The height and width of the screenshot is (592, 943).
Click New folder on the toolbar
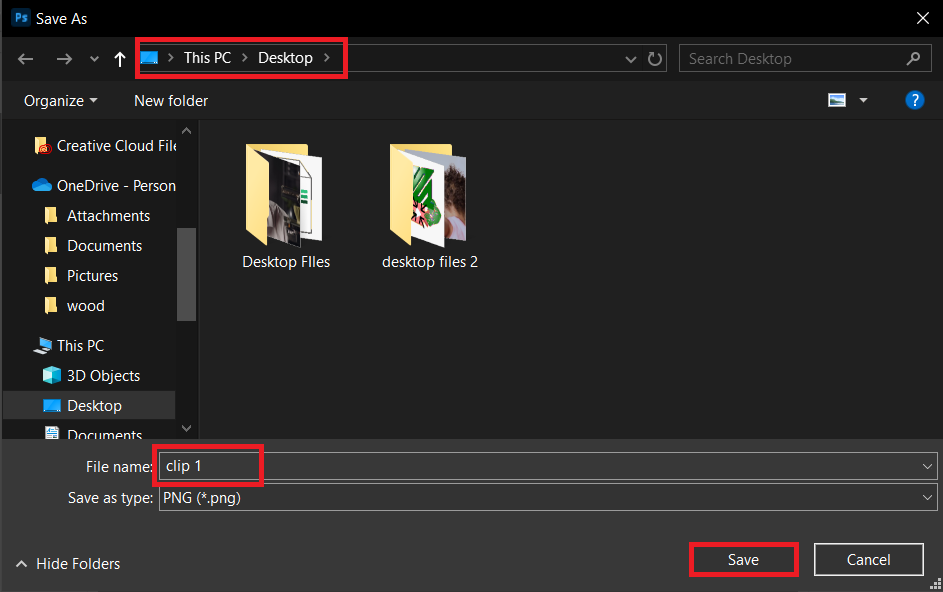coord(170,100)
